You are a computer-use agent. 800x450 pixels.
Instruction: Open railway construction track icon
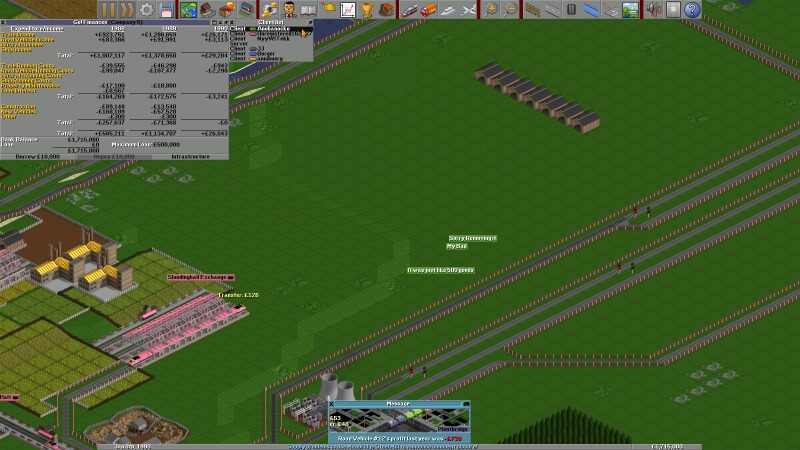(x=532, y=9)
